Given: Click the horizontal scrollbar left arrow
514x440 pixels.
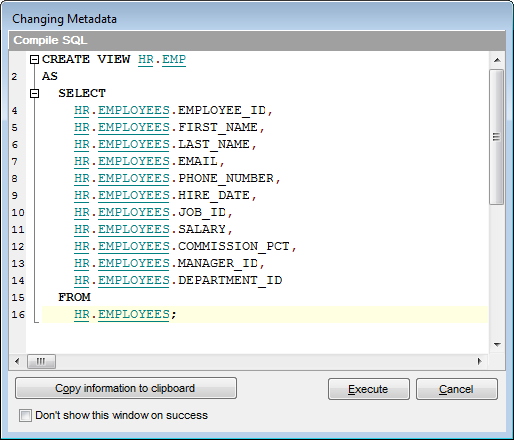Looking at the screenshot, I should [17, 361].
